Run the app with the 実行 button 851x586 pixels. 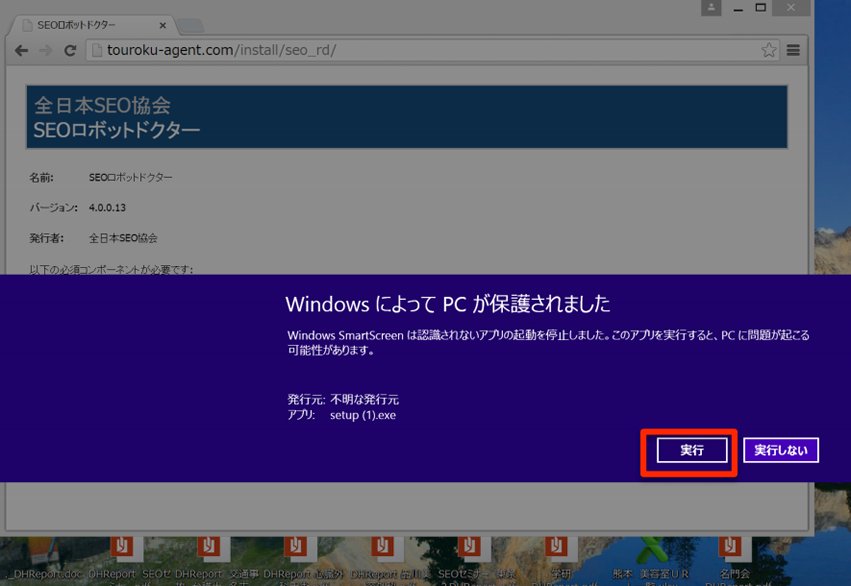click(691, 450)
